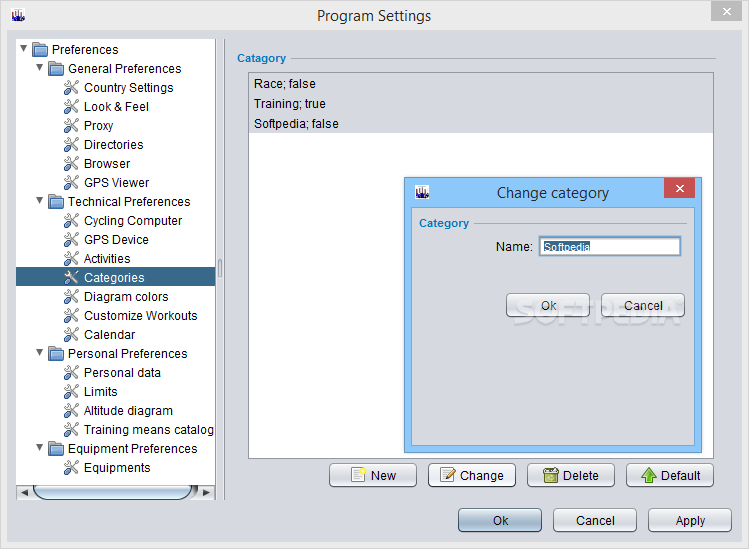This screenshot has height=549, width=749.
Task: Click the Activities tools icon
Action: [x=71, y=258]
